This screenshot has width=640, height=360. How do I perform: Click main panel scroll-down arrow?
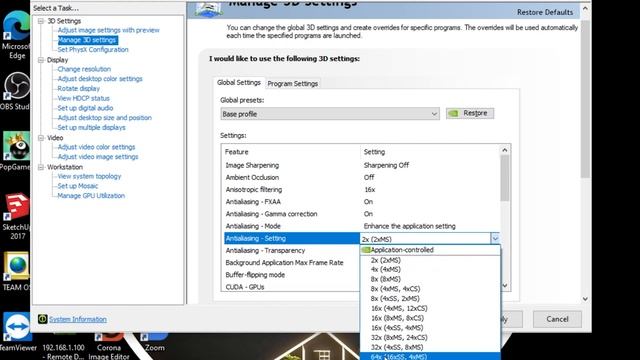pos(585,299)
